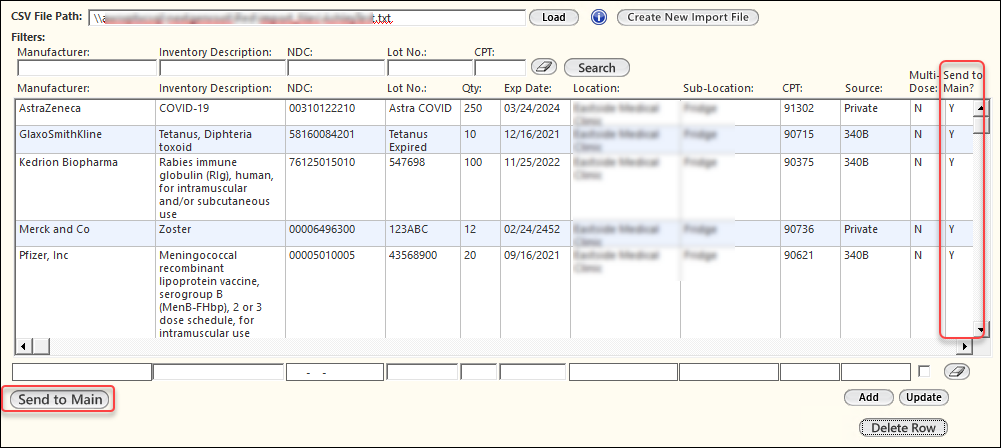This screenshot has width=1001, height=448.
Task: Click lot number 123ABC
Action: [x=407, y=229]
